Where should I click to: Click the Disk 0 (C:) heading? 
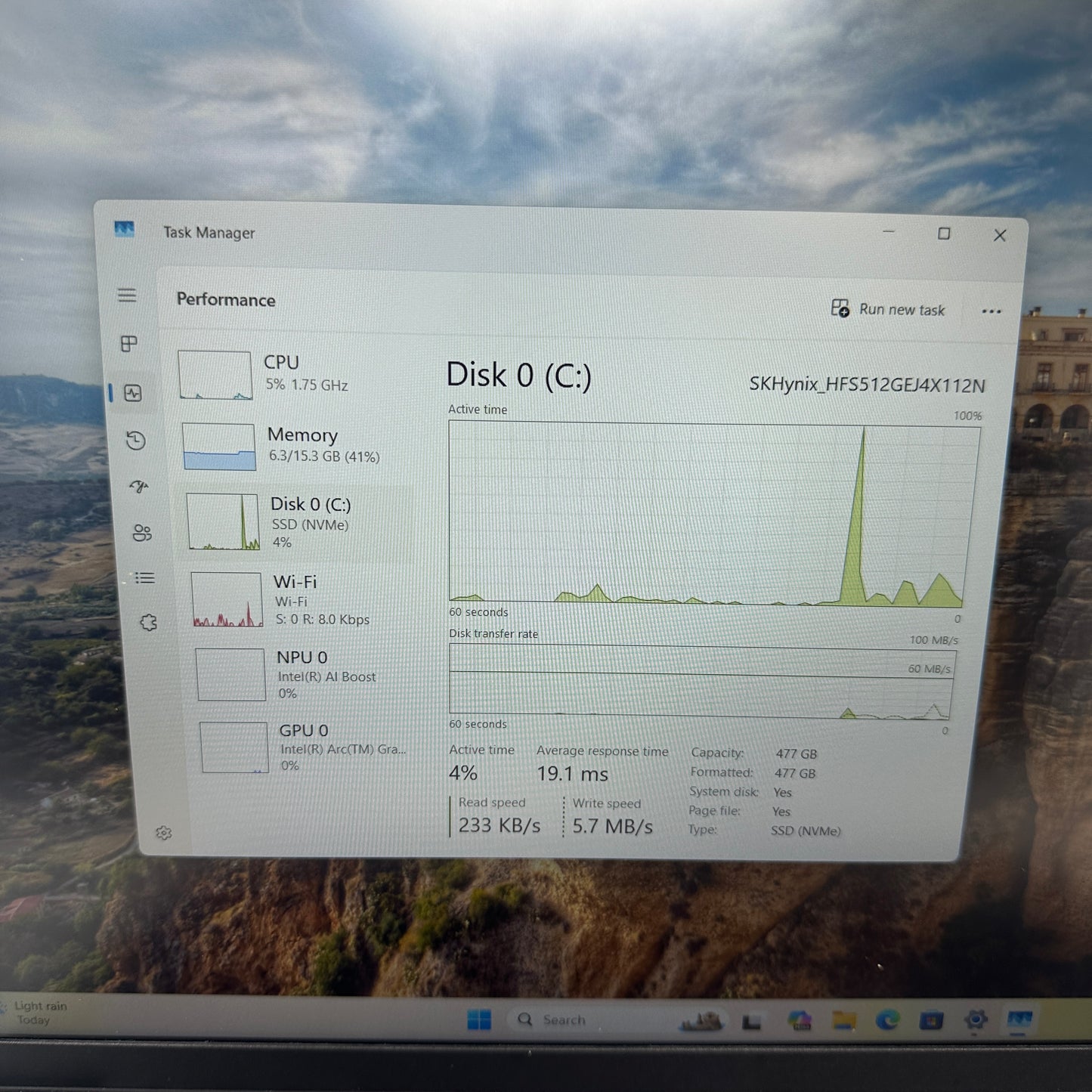point(519,375)
